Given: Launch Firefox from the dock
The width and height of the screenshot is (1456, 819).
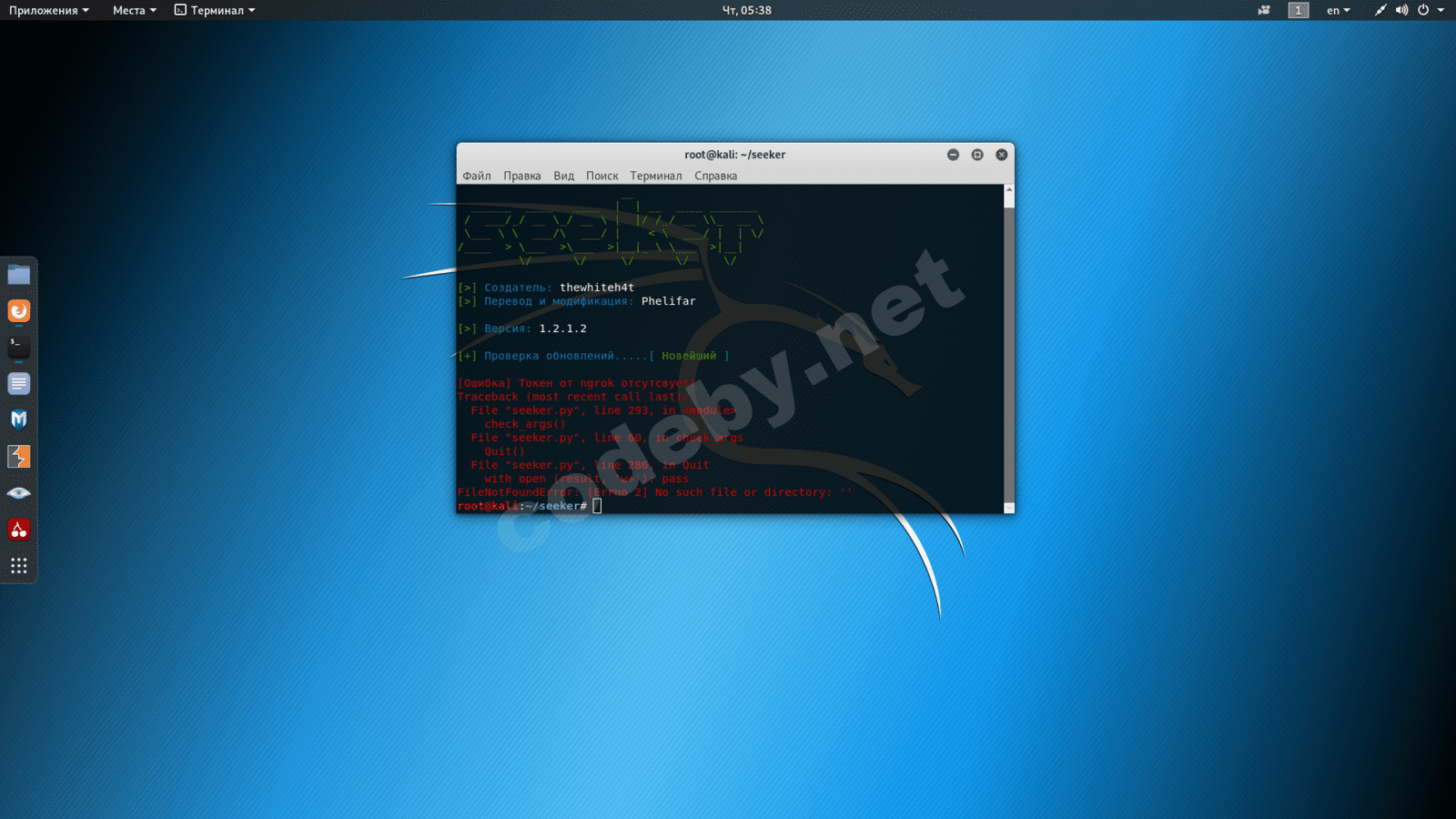Looking at the screenshot, I should (19, 311).
